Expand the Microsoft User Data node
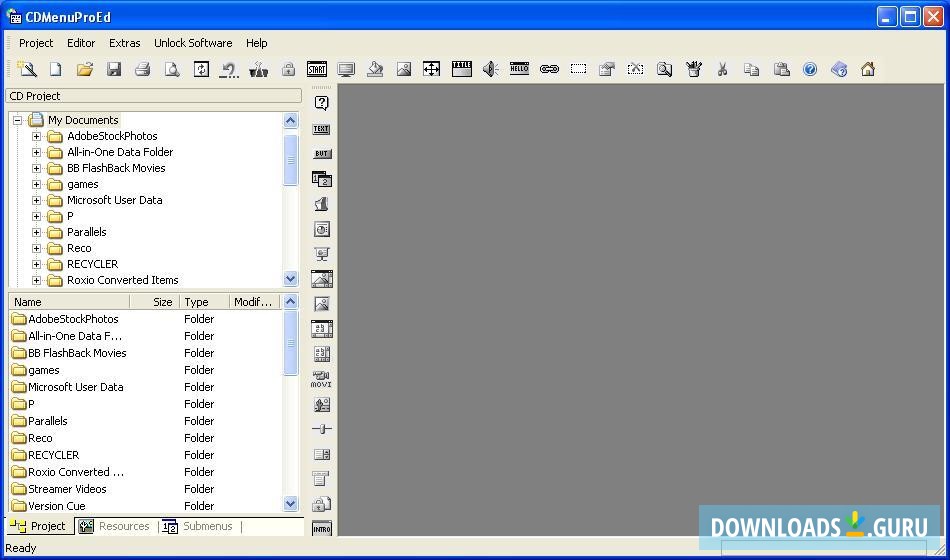This screenshot has height=560, width=950. coord(36,200)
